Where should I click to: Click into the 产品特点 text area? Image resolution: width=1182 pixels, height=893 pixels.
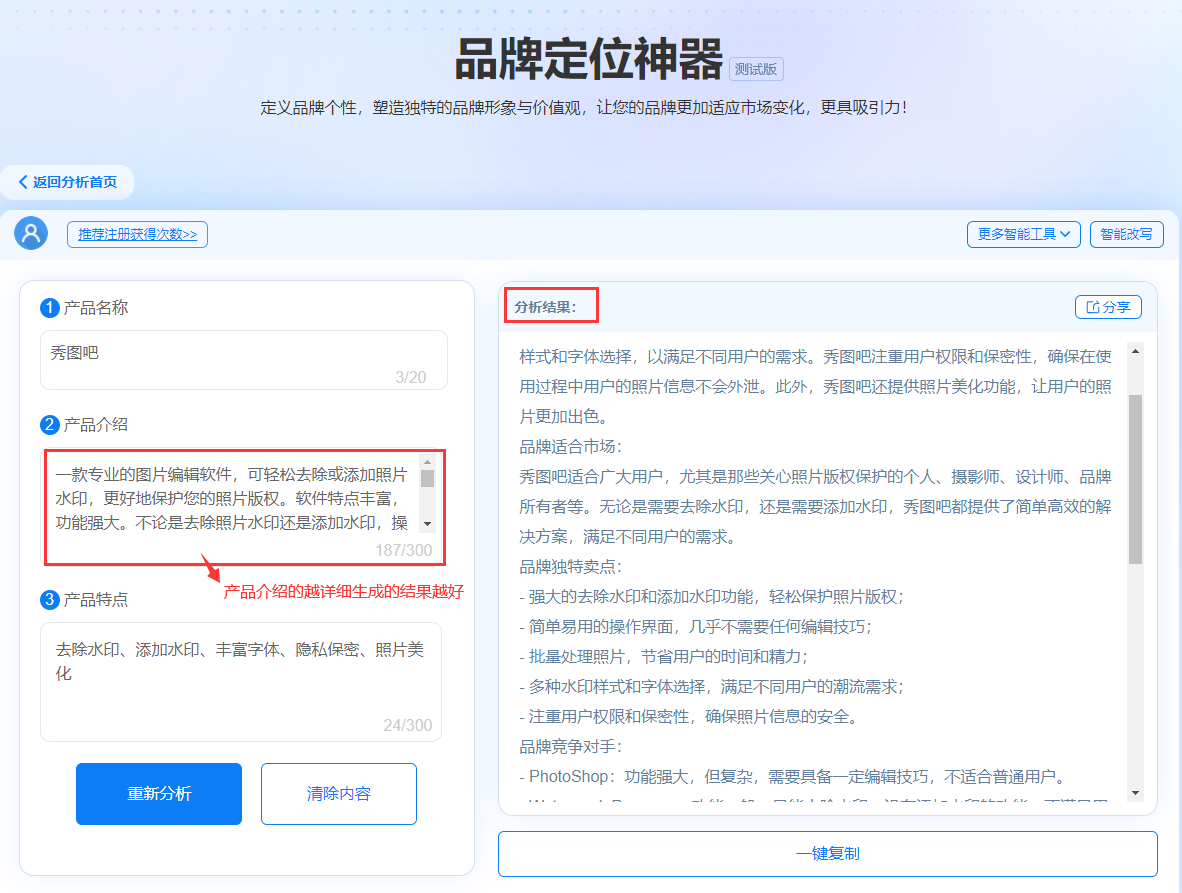pyautogui.click(x=240, y=681)
